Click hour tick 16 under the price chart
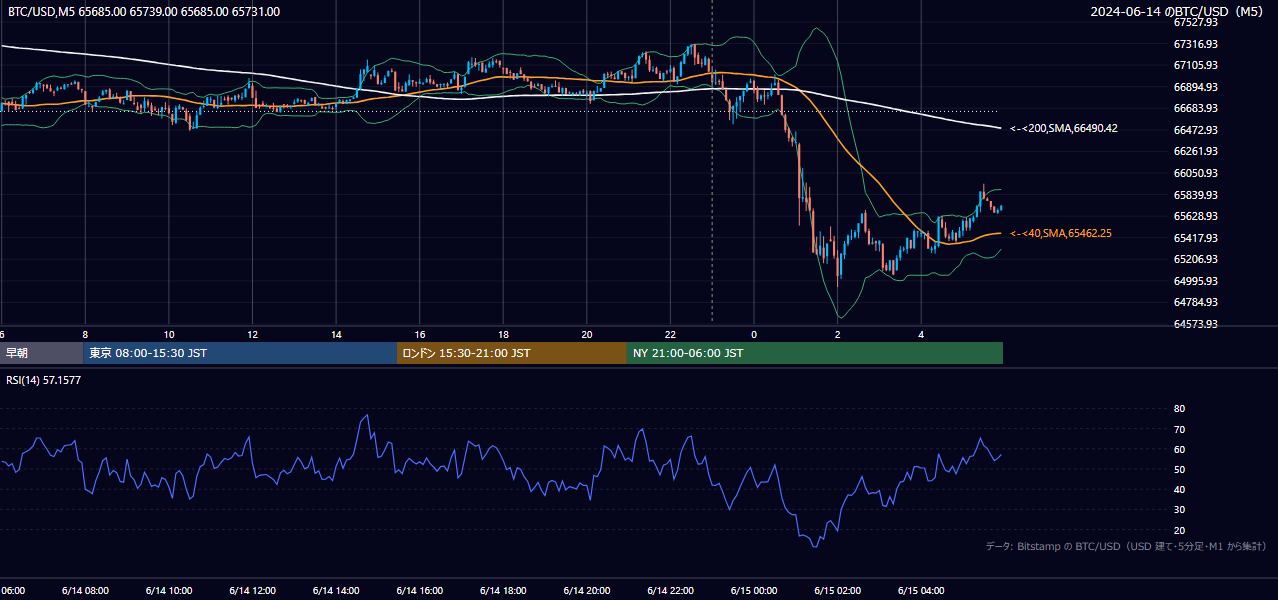 coord(420,334)
